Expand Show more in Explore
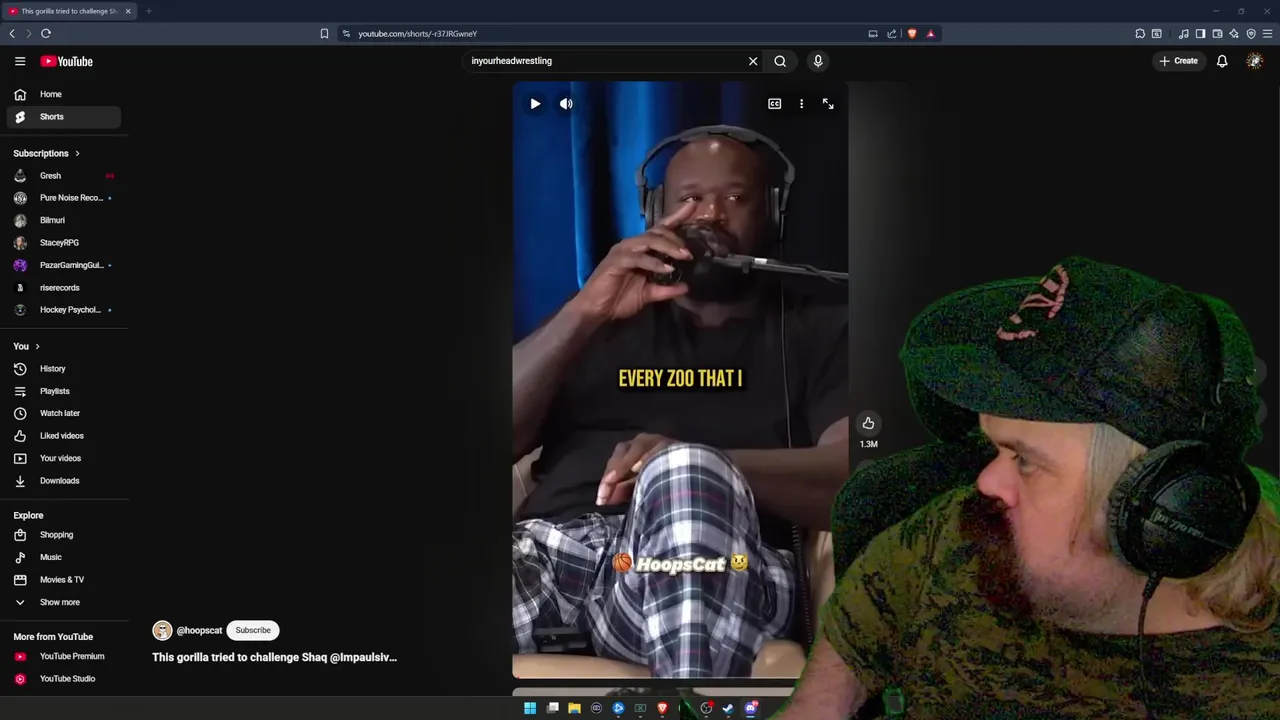Viewport: 1280px width, 720px height. click(64, 602)
